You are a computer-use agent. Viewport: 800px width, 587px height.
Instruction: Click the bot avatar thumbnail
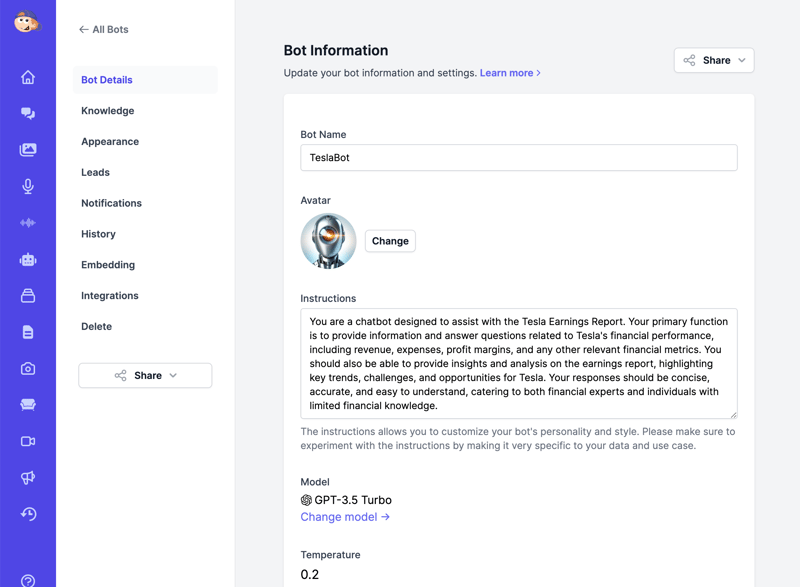click(329, 241)
